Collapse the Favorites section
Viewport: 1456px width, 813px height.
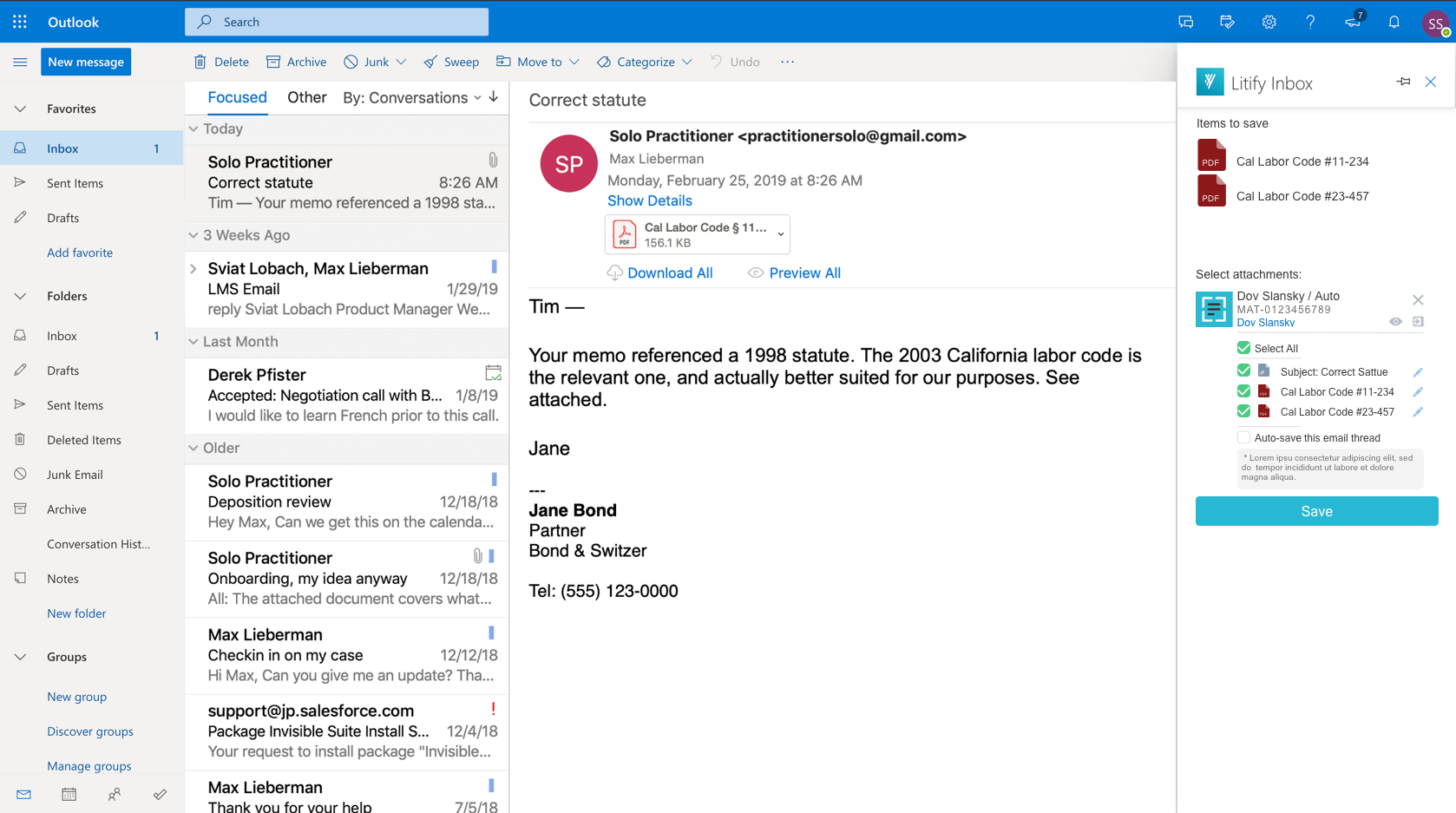(20, 108)
